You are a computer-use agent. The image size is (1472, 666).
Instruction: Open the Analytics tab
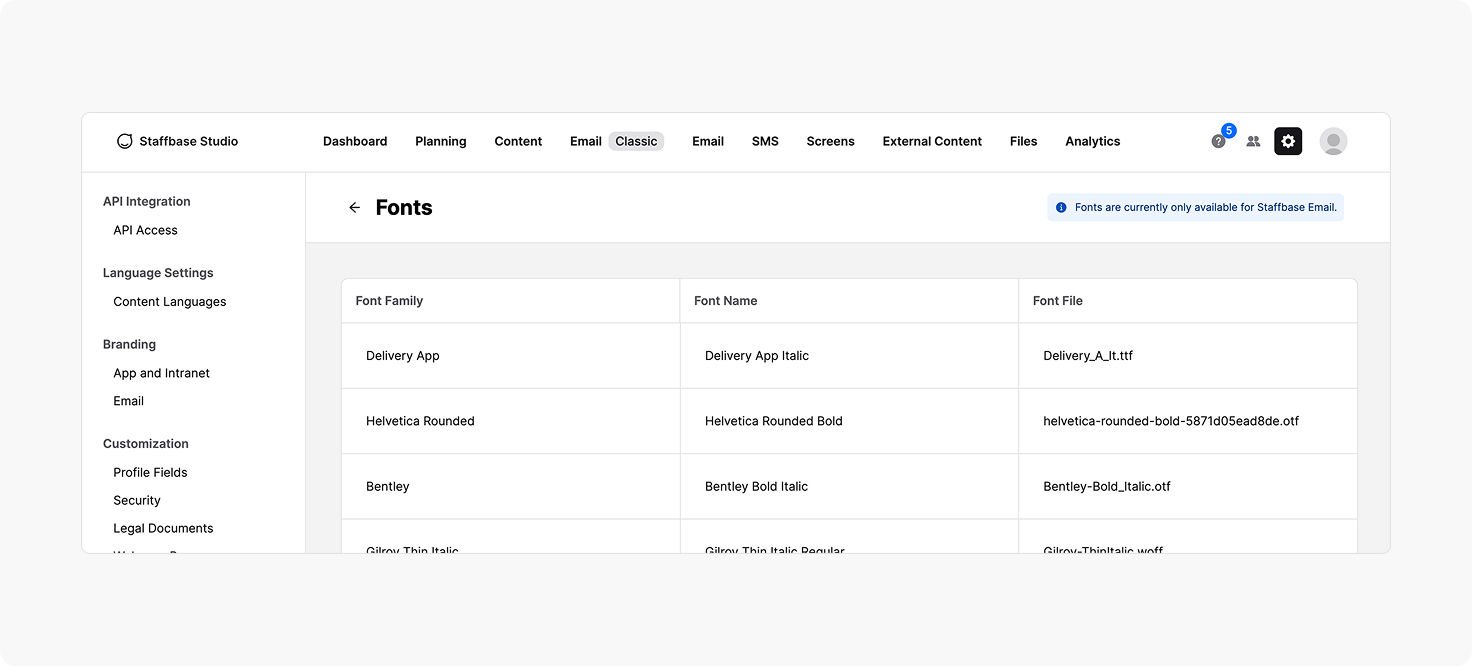(1092, 141)
